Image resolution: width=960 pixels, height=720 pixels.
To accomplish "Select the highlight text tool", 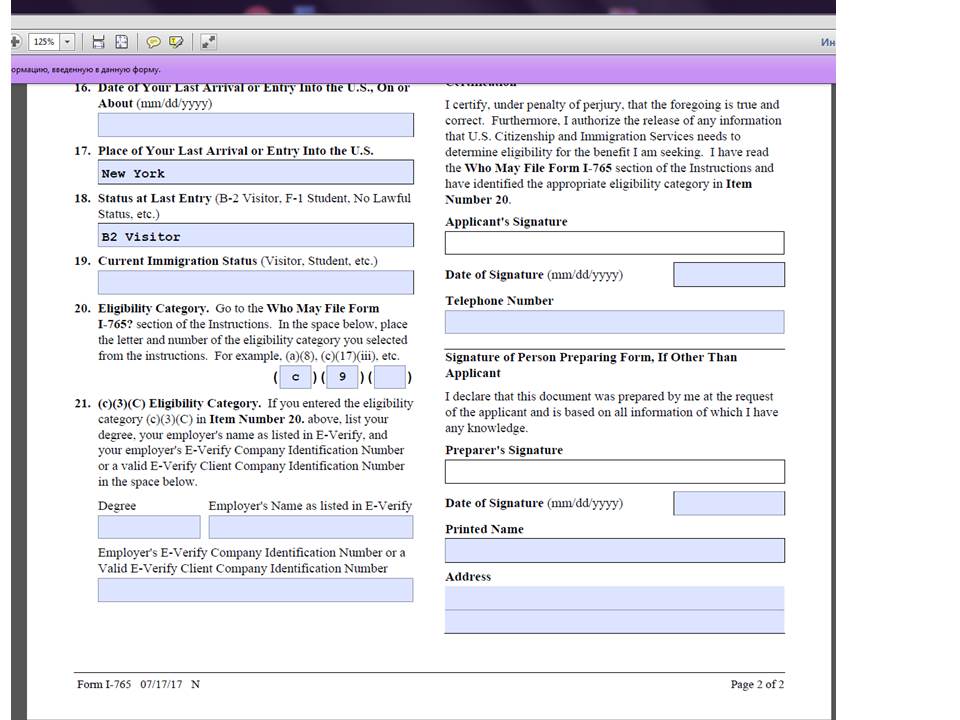I will [176, 42].
